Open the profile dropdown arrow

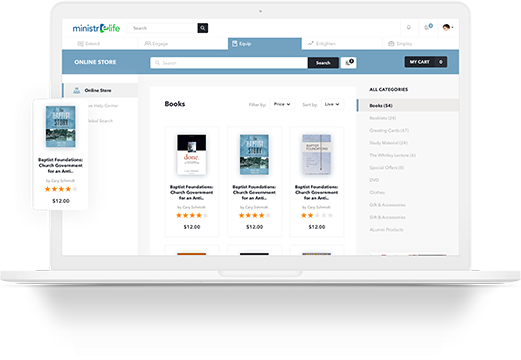(x=452, y=28)
